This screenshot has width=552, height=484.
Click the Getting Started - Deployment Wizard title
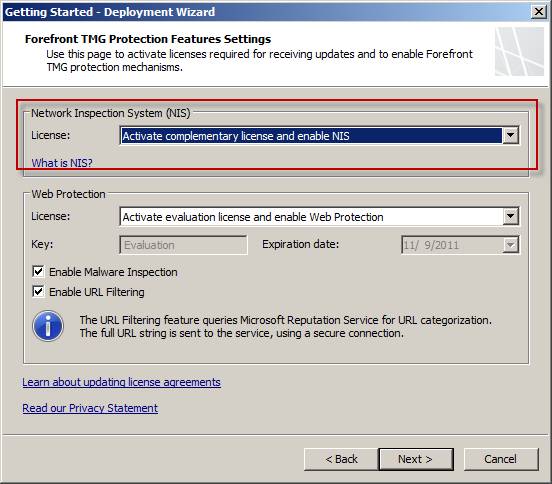[109, 12]
